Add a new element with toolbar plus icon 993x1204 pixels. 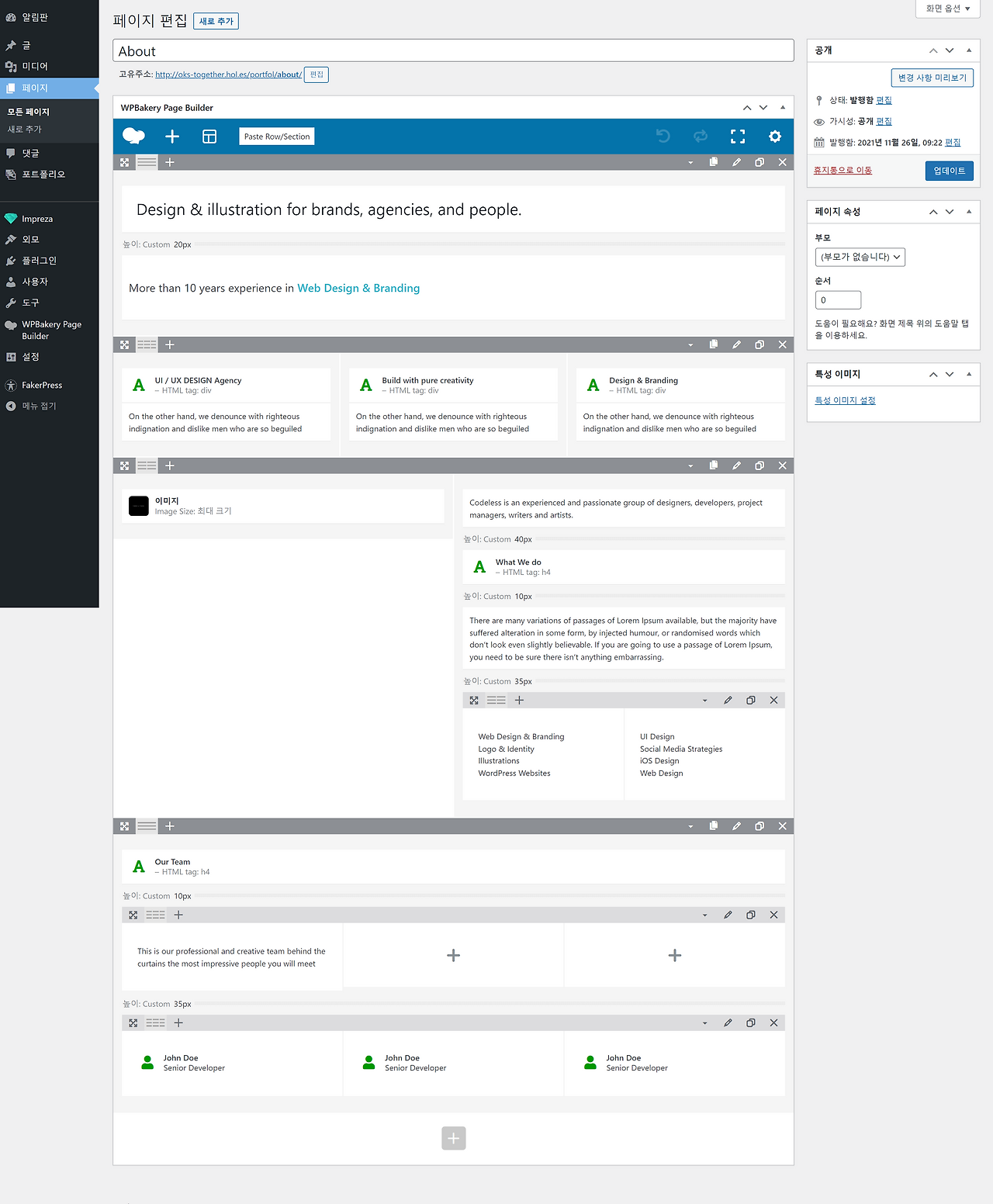(x=172, y=137)
